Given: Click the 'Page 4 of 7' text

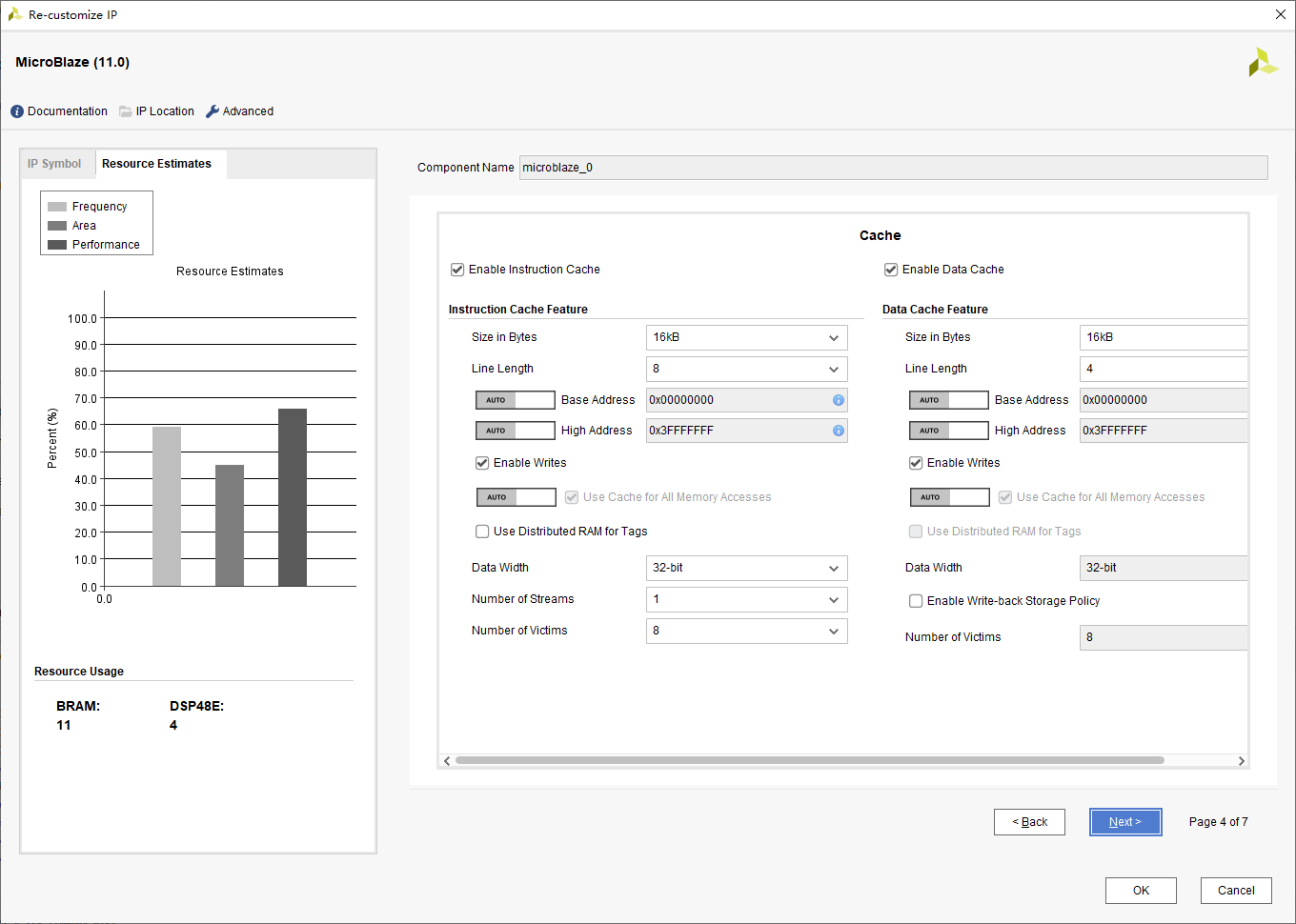Looking at the screenshot, I should tap(1218, 822).
